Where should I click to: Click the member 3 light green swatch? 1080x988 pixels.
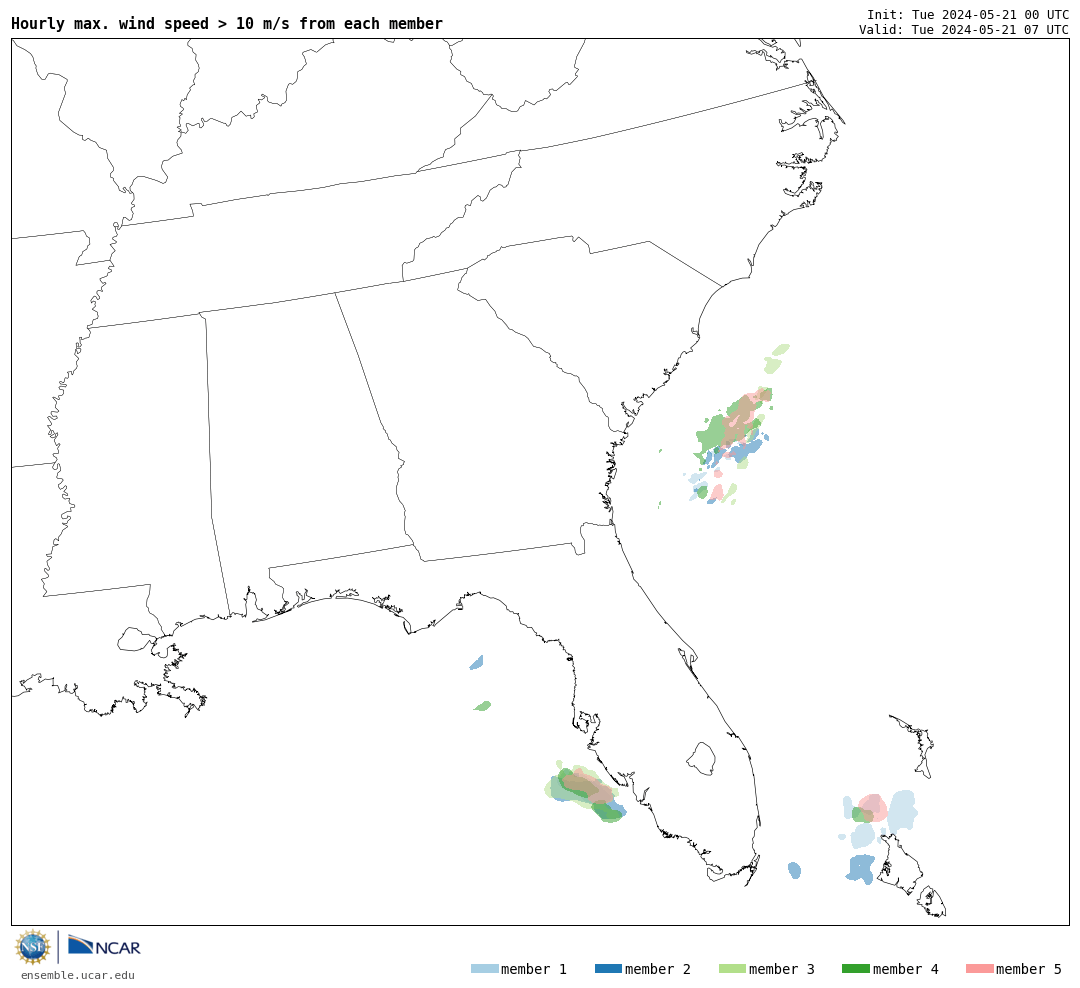click(732, 969)
